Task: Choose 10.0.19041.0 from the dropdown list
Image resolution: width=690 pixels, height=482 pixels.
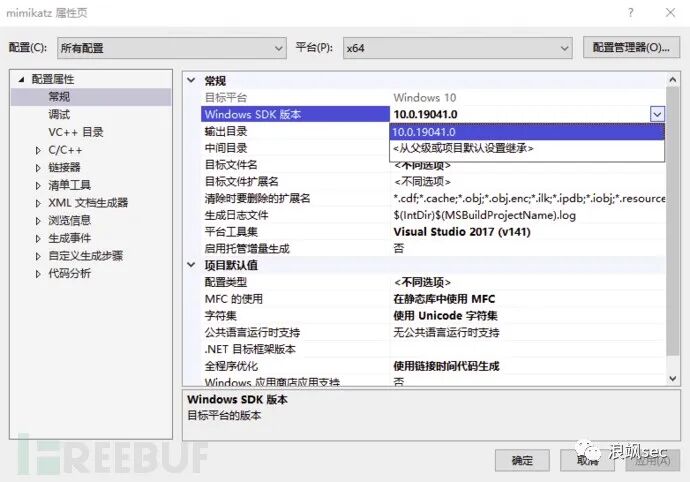Action: [527, 132]
